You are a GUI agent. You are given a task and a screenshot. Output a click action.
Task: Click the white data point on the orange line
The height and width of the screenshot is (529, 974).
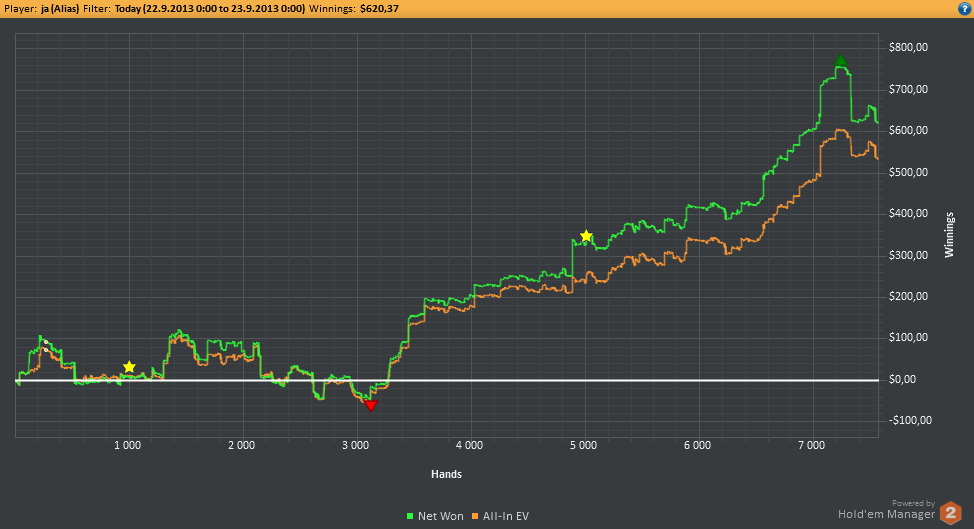45,350
